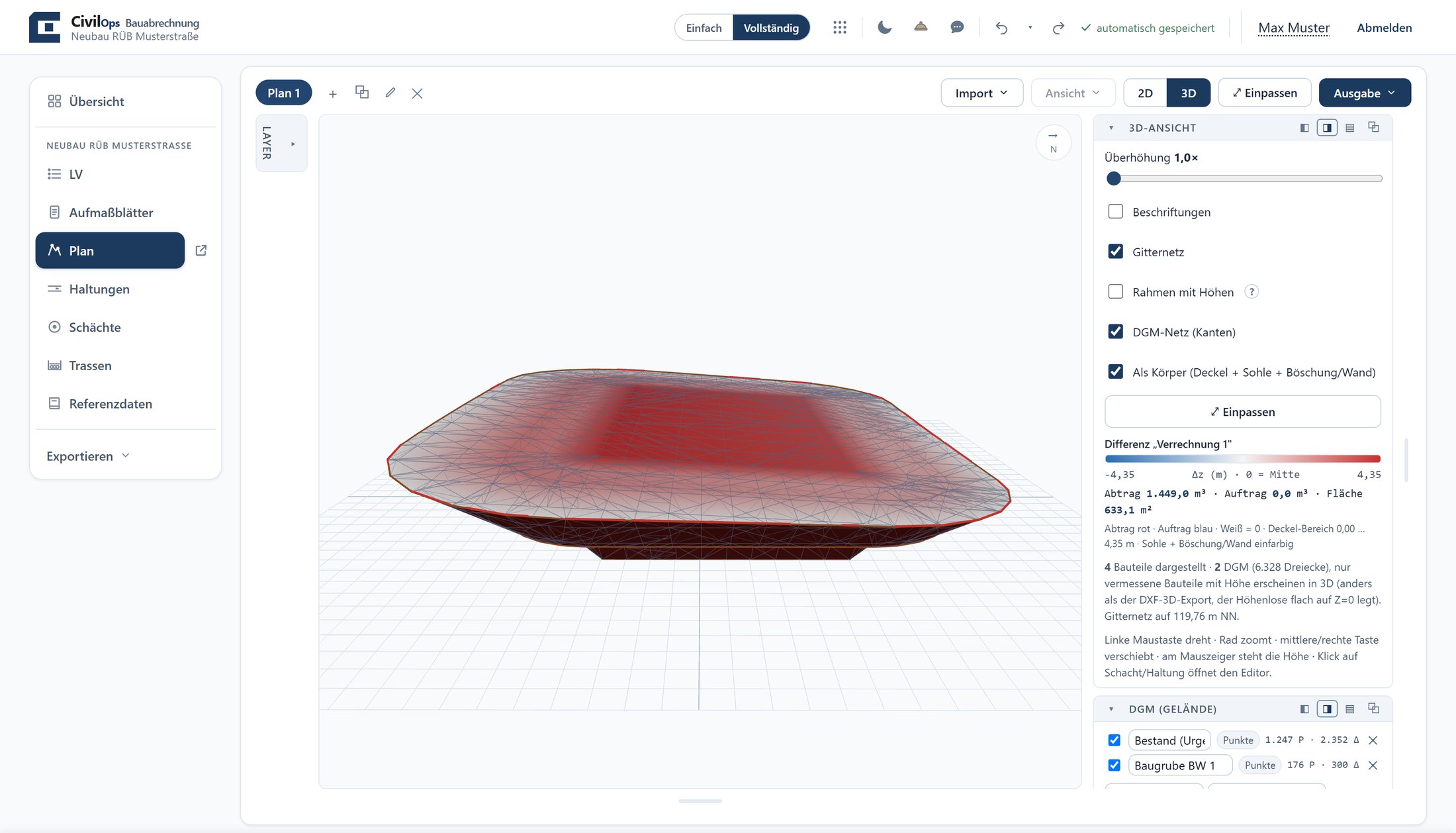
Task: Open the chat feedback icon
Action: 957,27
